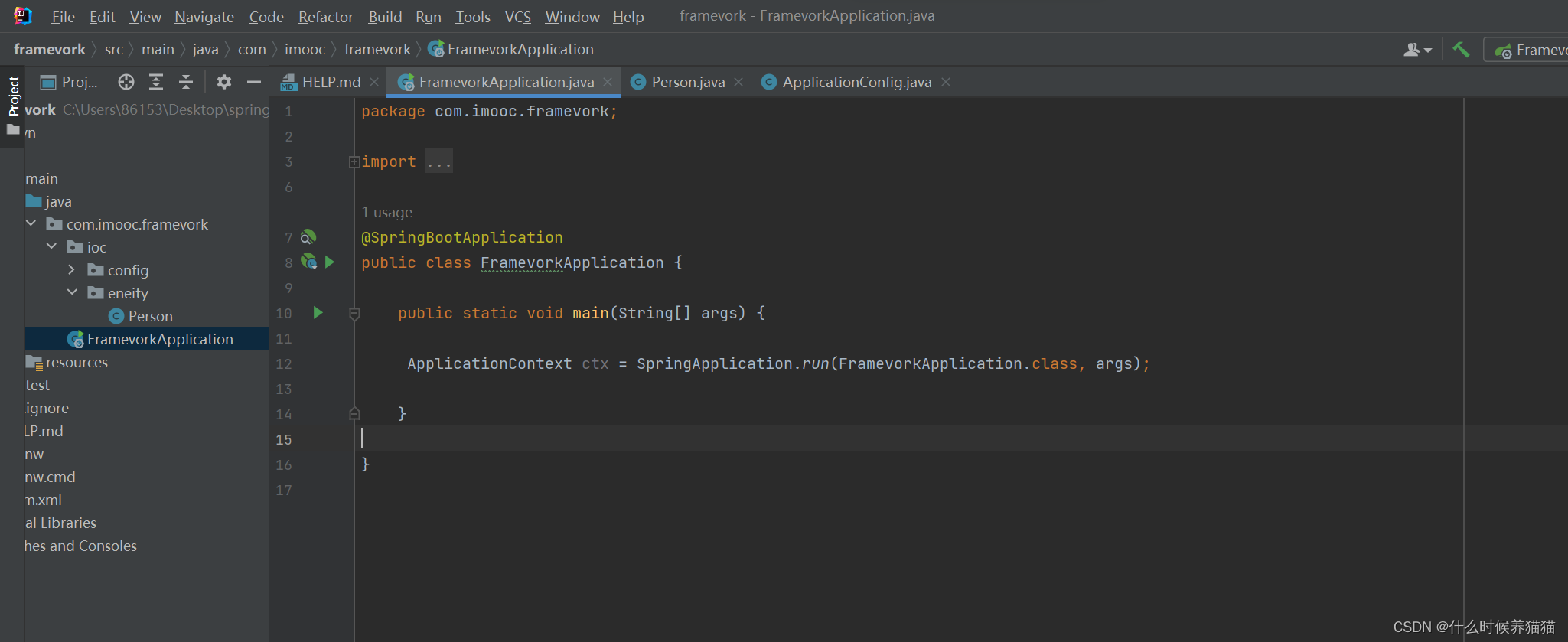1568x642 pixels.
Task: Select the test folder in tree
Action: click(37, 385)
